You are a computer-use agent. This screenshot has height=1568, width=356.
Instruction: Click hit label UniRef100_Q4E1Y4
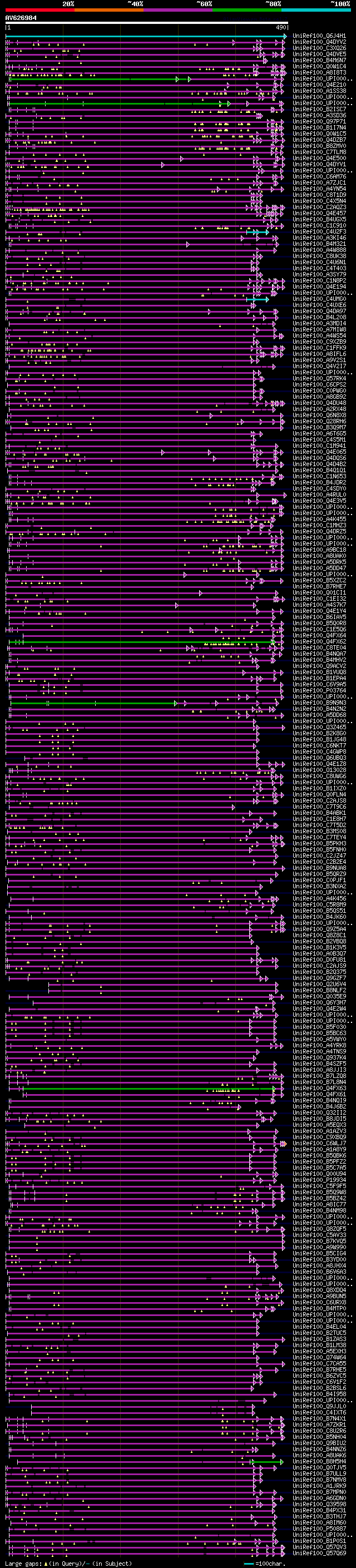coord(319,611)
